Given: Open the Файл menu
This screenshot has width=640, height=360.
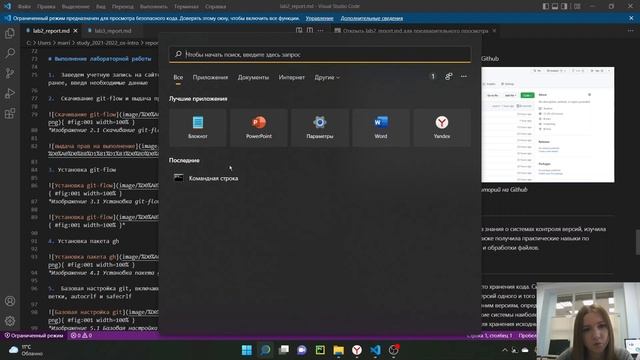Looking at the screenshot, I should pyautogui.click(x=24, y=7).
